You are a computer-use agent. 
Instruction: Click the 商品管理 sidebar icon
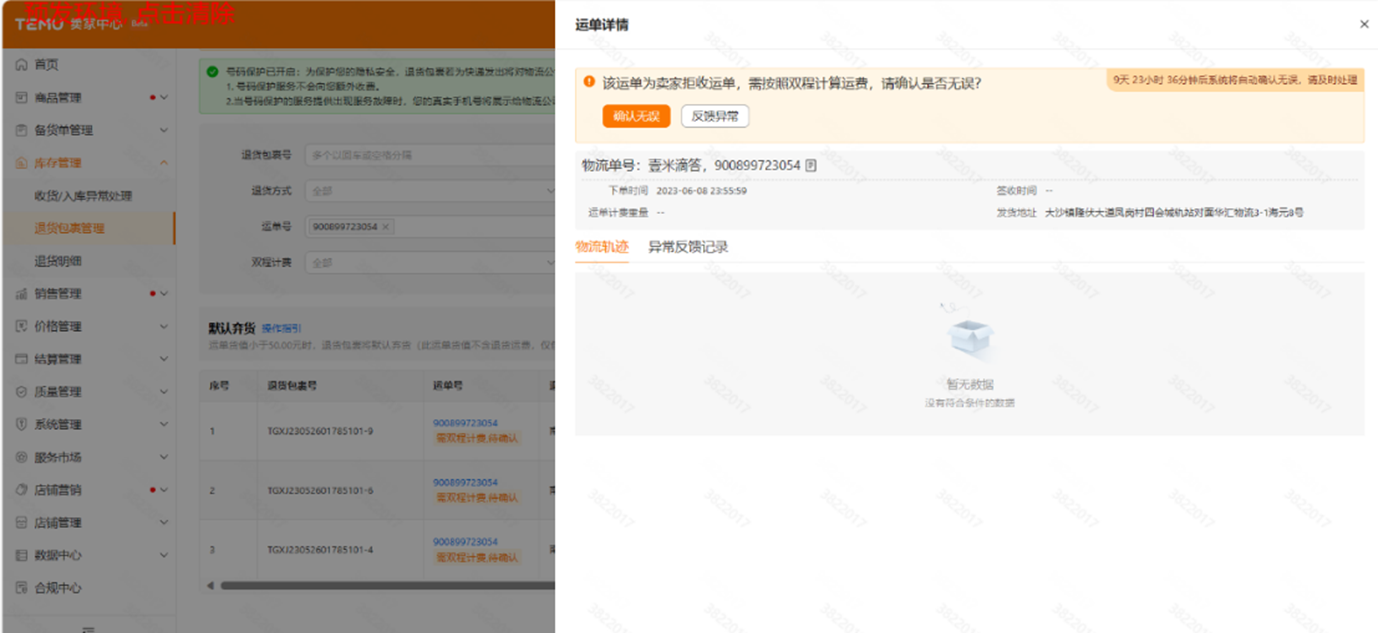point(22,98)
